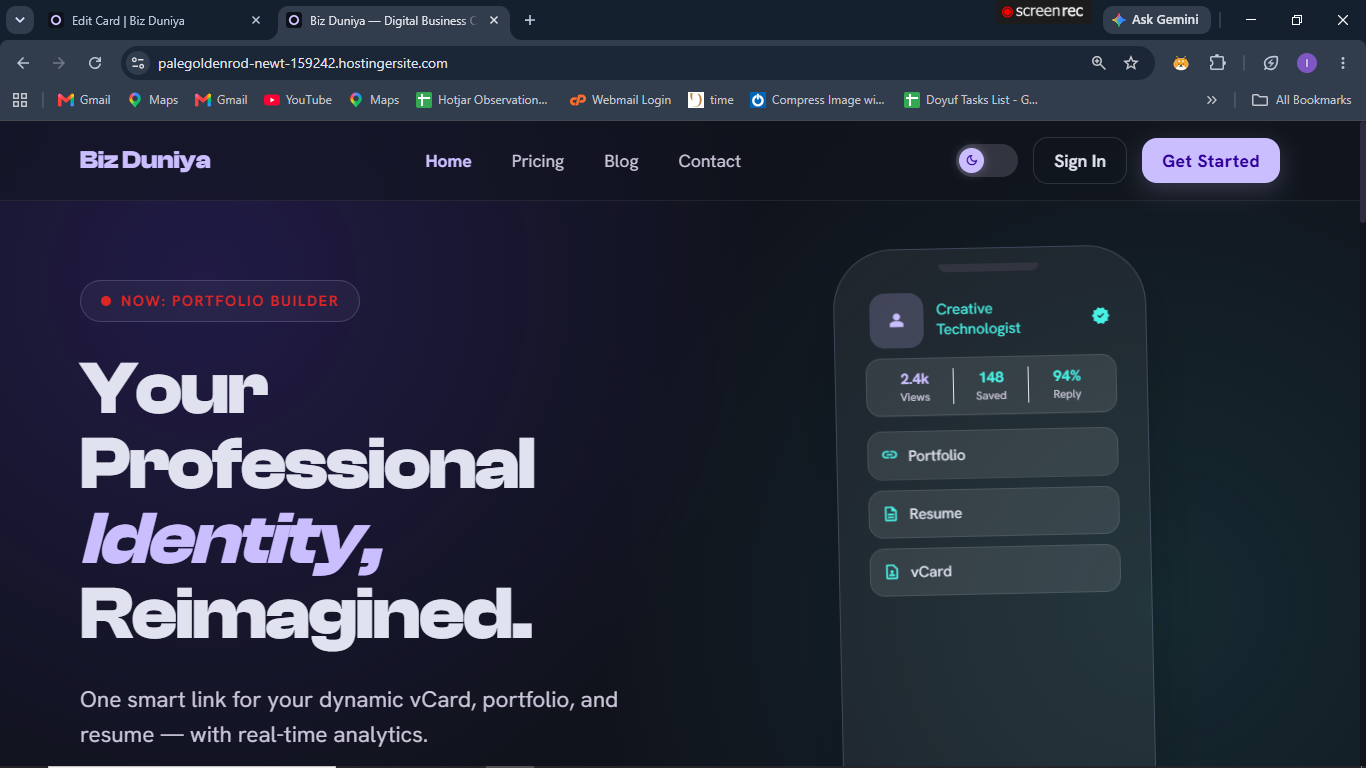Close the Biz Duniya Digital Business tab
1366x768 pixels.
click(x=494, y=20)
